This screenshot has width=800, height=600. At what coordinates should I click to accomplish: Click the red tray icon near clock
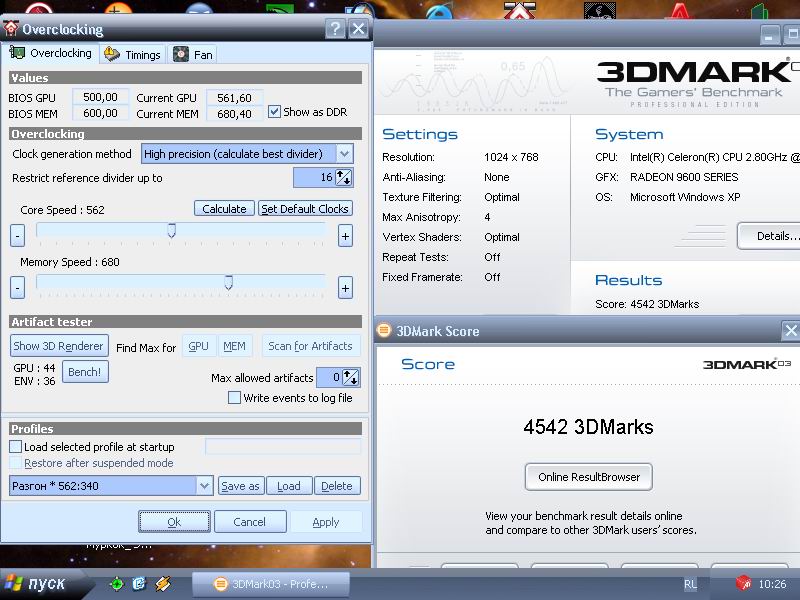(x=743, y=583)
